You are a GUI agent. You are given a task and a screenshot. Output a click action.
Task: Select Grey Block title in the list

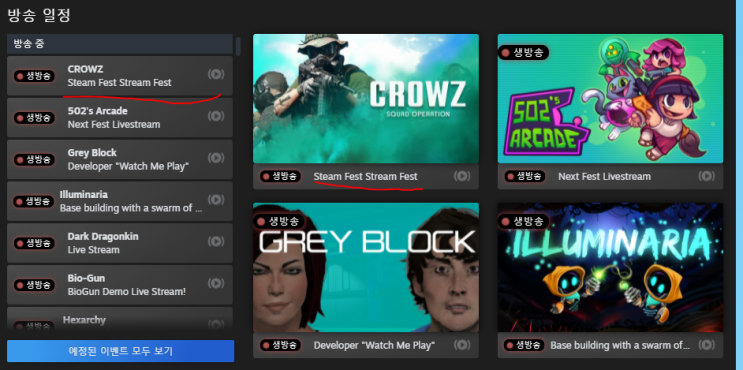[92, 153]
